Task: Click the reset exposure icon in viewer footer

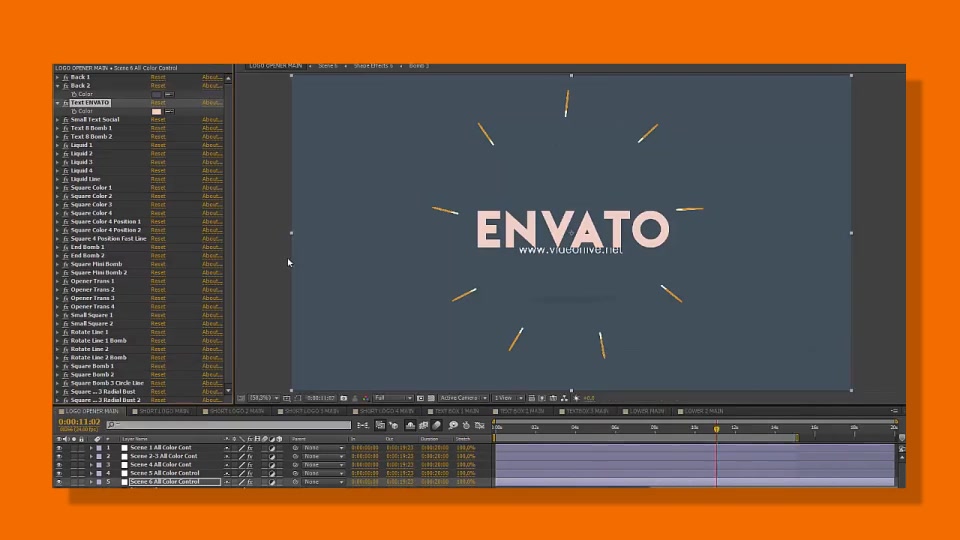Action: [576, 398]
